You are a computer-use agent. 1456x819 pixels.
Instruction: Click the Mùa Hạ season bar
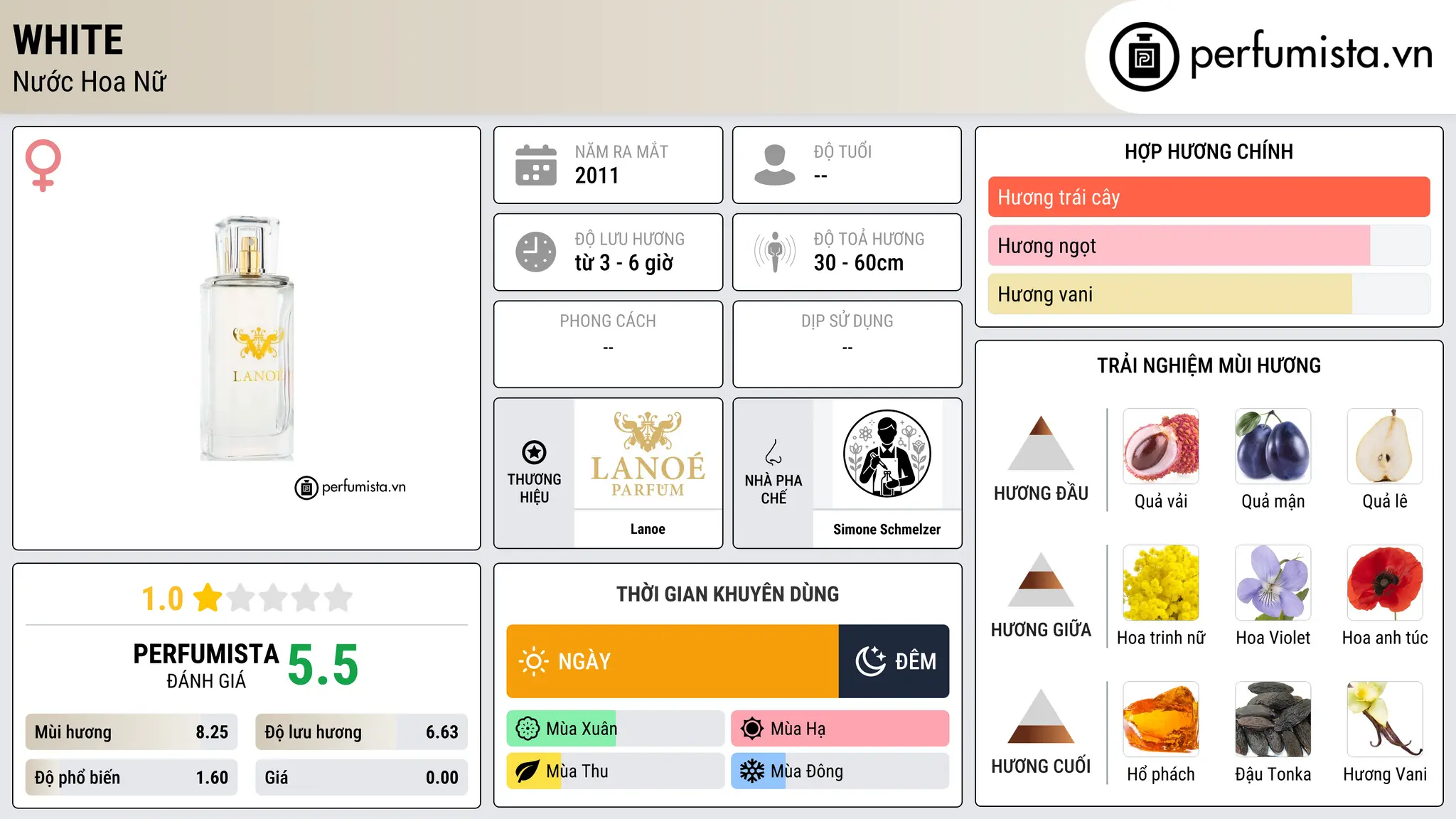point(840,729)
